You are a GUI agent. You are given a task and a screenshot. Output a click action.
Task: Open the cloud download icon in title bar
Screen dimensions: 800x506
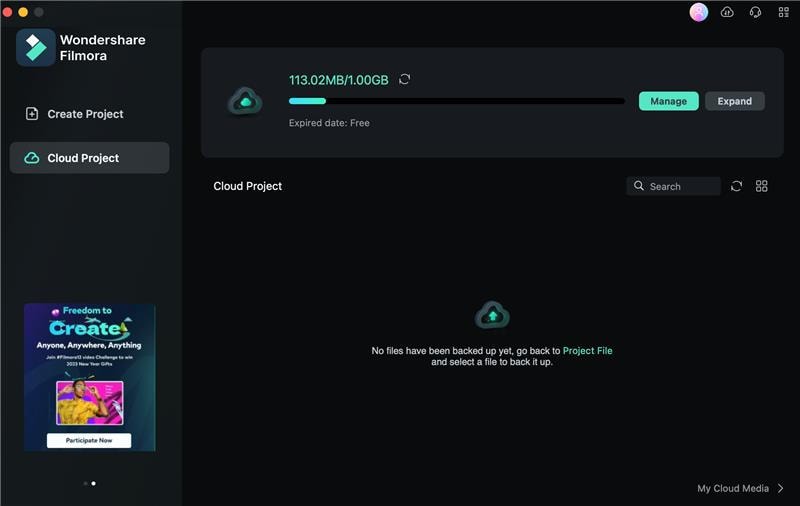pos(727,12)
